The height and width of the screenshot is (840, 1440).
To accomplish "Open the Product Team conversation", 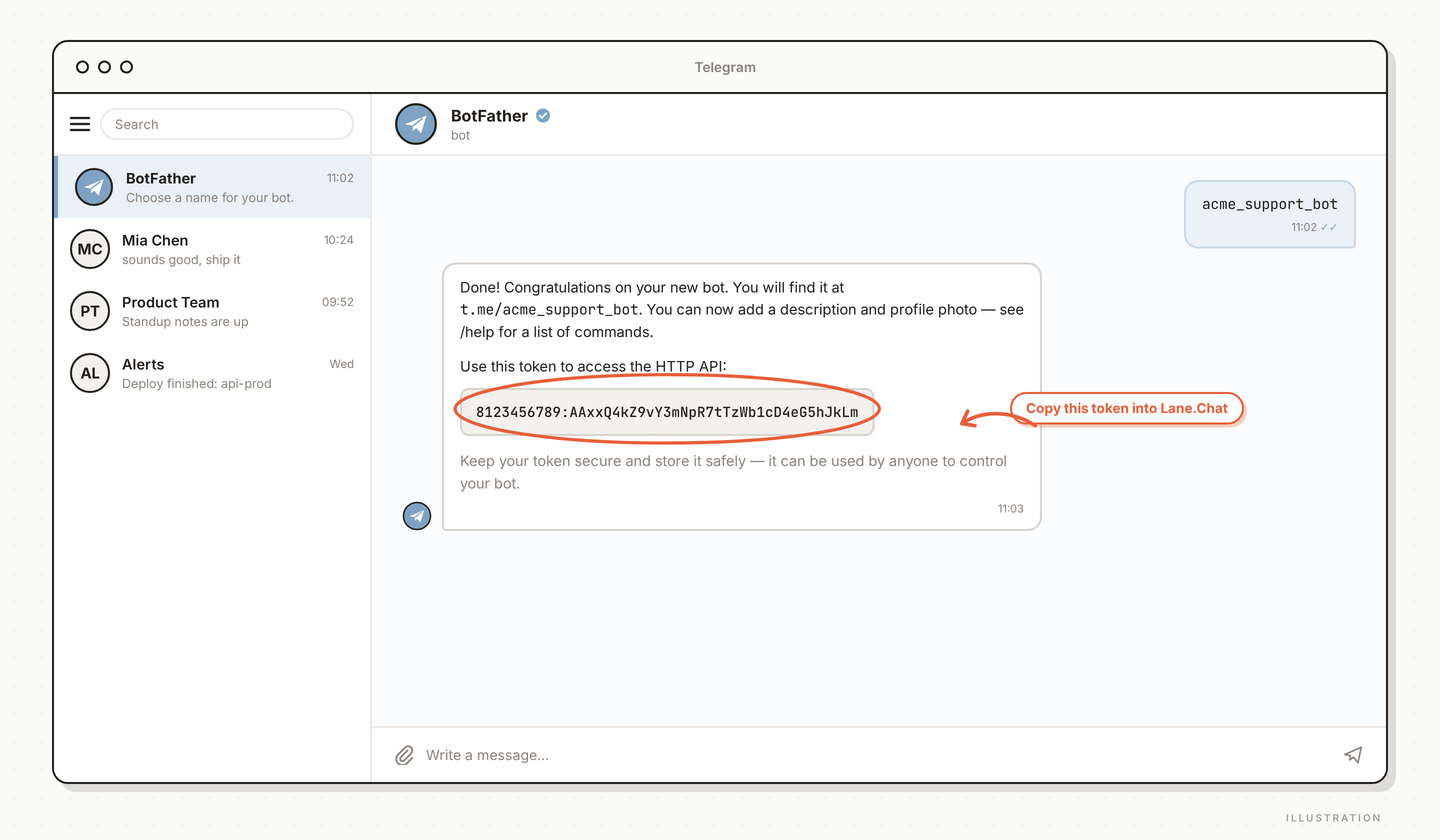I will [212, 311].
